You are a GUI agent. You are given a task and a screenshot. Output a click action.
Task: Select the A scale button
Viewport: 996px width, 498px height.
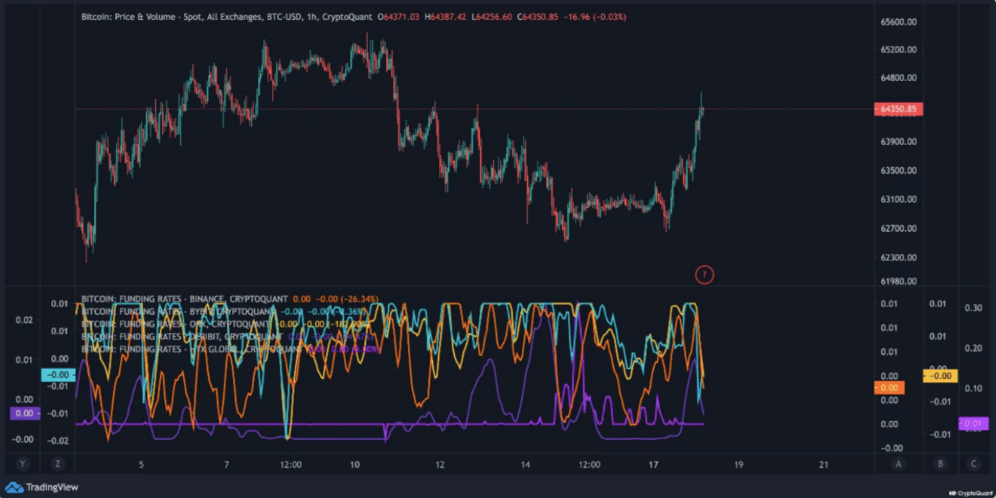898,464
